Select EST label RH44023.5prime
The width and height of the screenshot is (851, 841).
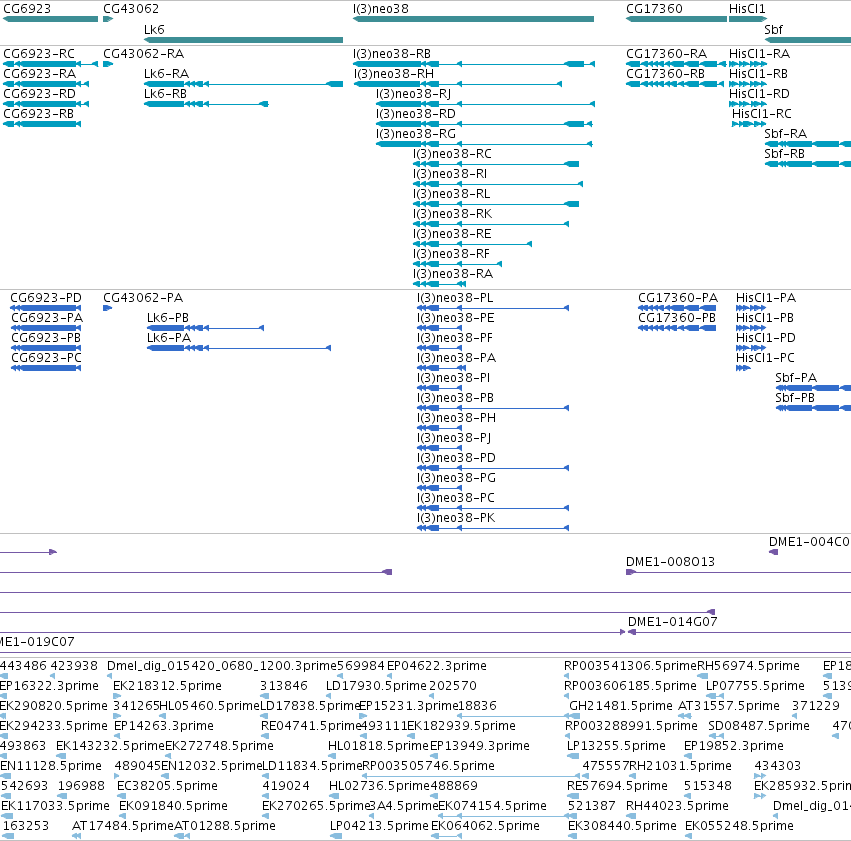tap(677, 806)
